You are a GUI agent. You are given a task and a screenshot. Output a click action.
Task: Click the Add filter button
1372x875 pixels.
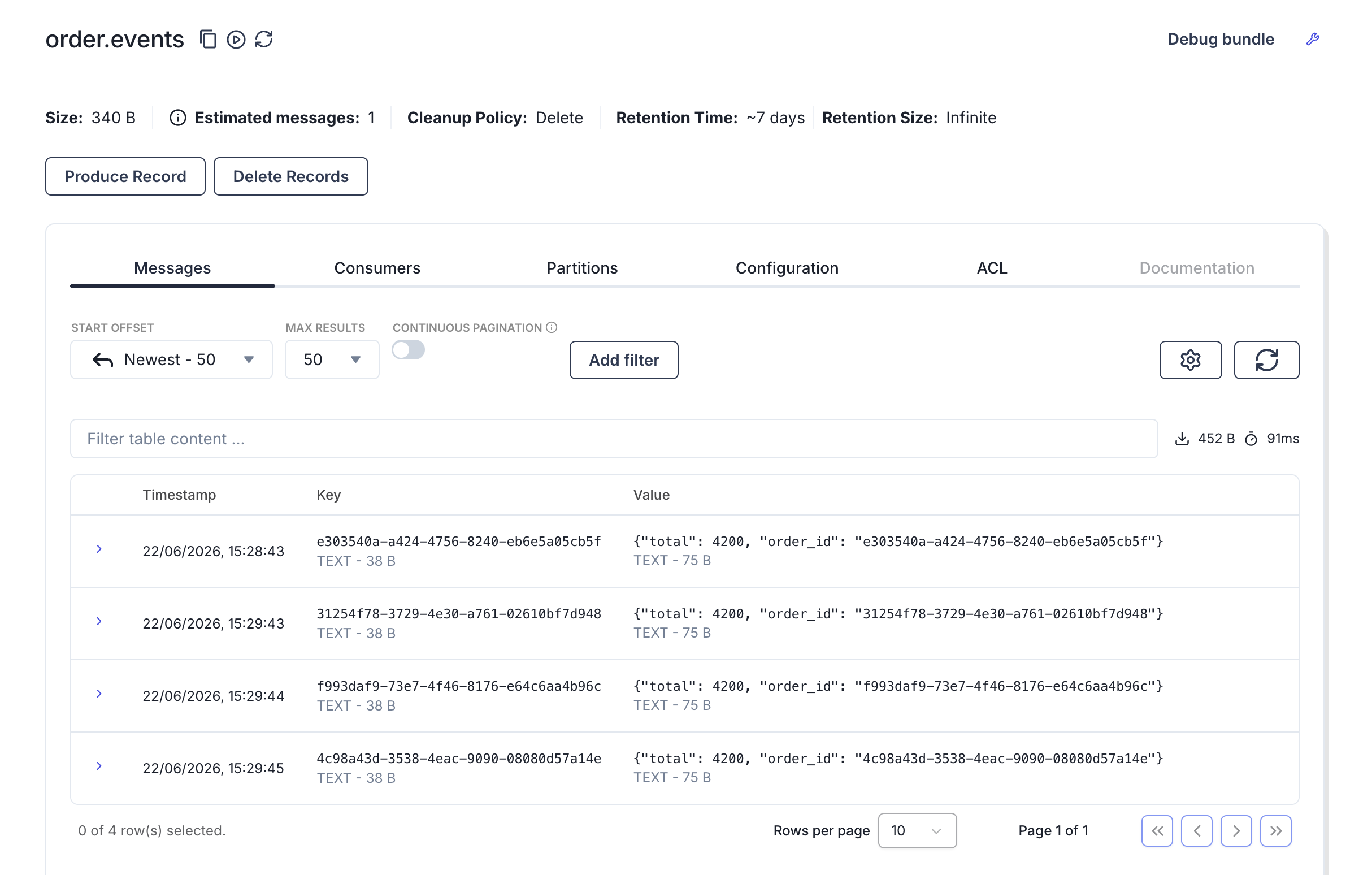pyautogui.click(x=624, y=360)
